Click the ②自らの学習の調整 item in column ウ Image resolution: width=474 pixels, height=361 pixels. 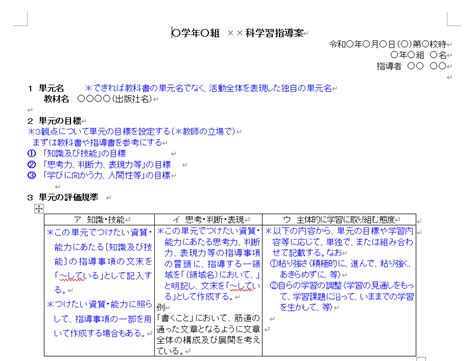[342, 296]
